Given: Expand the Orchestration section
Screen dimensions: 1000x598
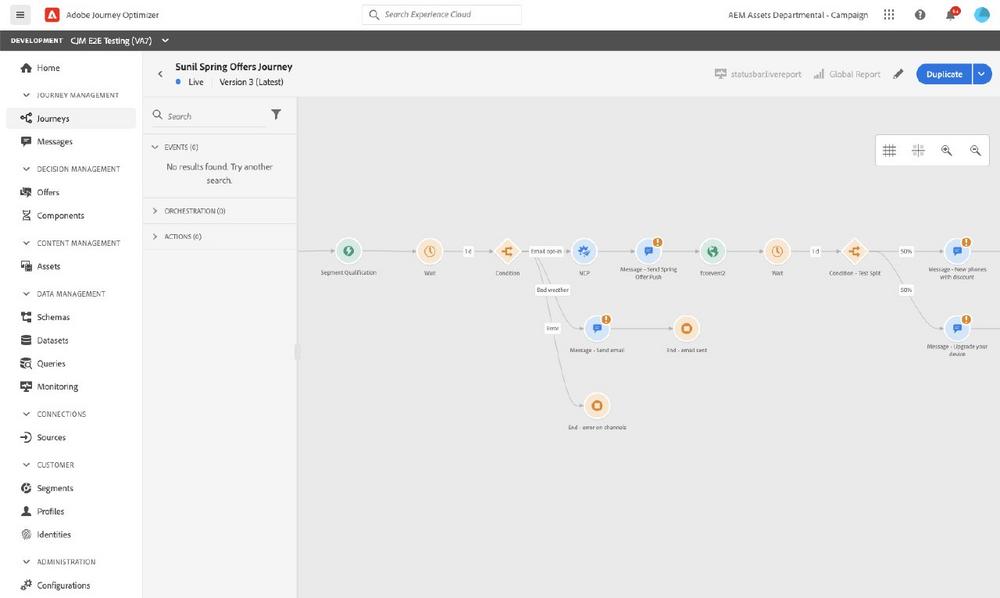Looking at the screenshot, I should (x=155, y=211).
